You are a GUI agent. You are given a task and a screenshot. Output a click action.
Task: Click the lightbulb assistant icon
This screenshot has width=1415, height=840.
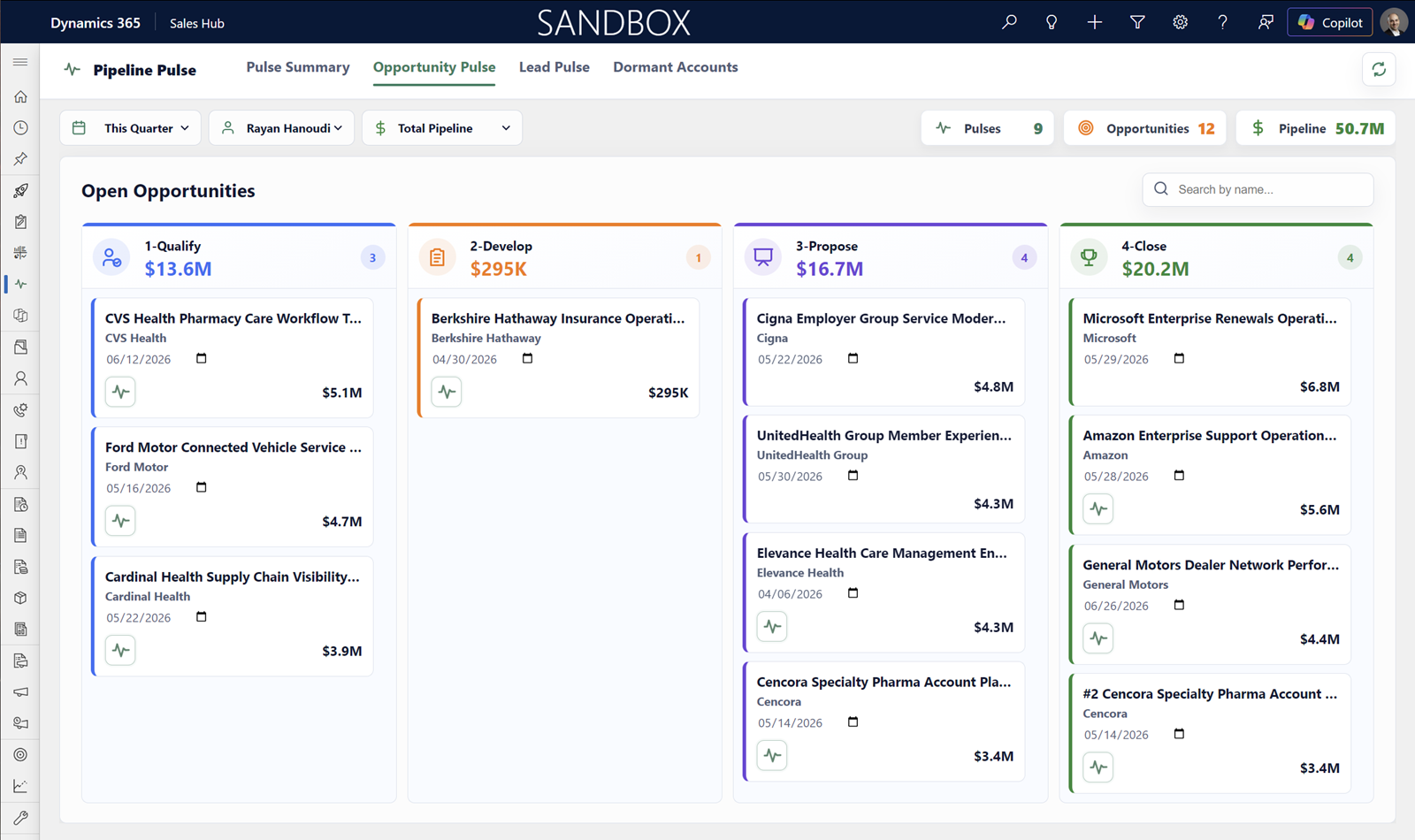click(1052, 22)
